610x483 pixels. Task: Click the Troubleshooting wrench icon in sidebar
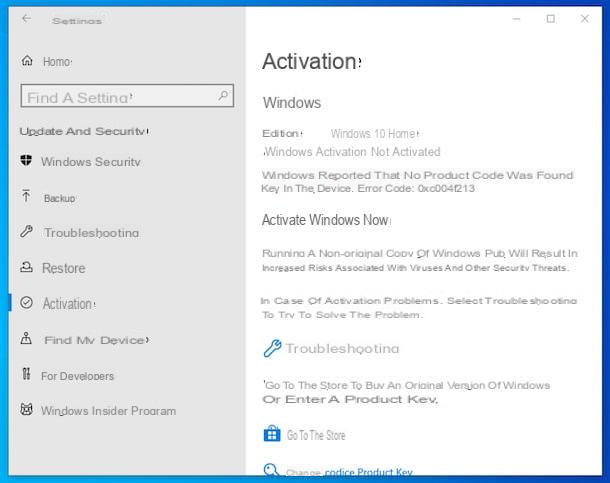click(x=26, y=231)
